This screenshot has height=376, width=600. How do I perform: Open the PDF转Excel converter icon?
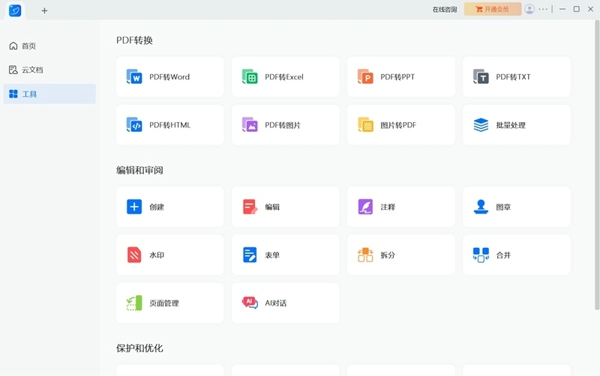250,77
